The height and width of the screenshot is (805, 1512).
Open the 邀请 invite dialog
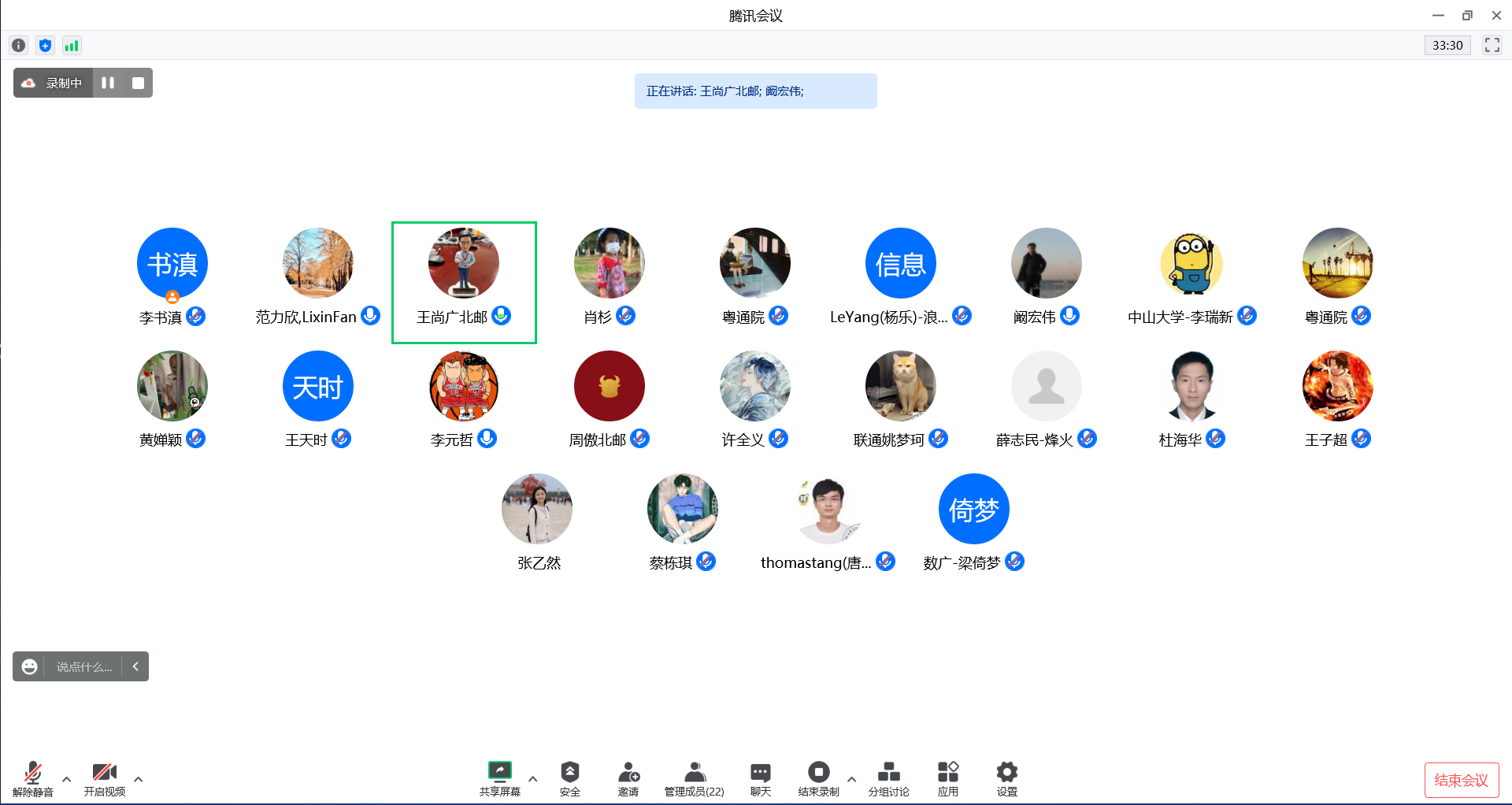click(x=628, y=779)
